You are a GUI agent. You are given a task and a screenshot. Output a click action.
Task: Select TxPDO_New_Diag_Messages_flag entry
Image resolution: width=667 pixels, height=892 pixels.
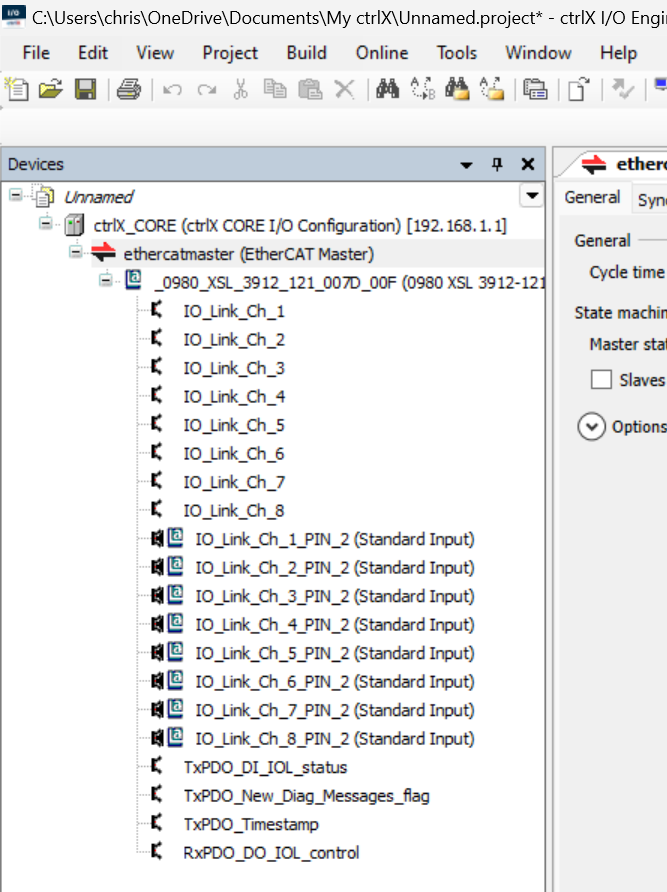[306, 796]
